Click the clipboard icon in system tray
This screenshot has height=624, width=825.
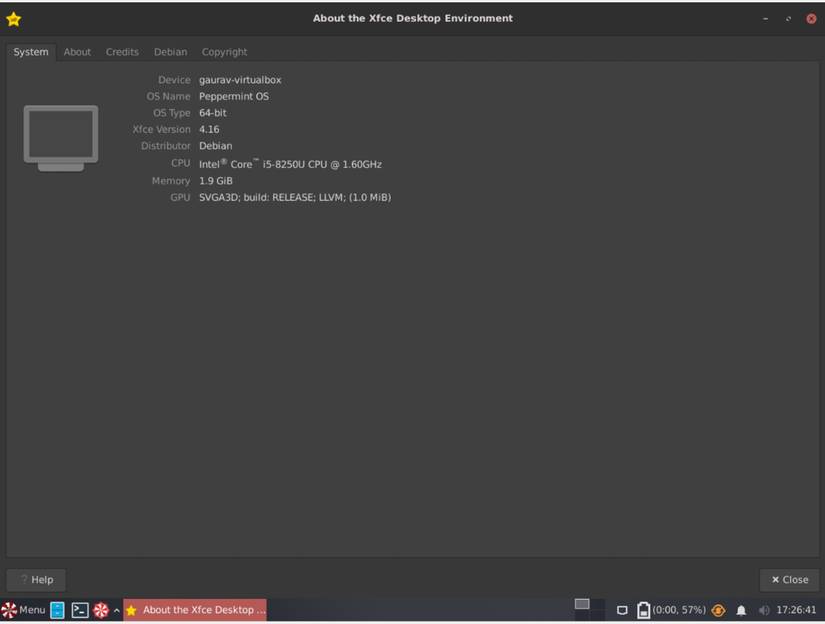point(622,610)
